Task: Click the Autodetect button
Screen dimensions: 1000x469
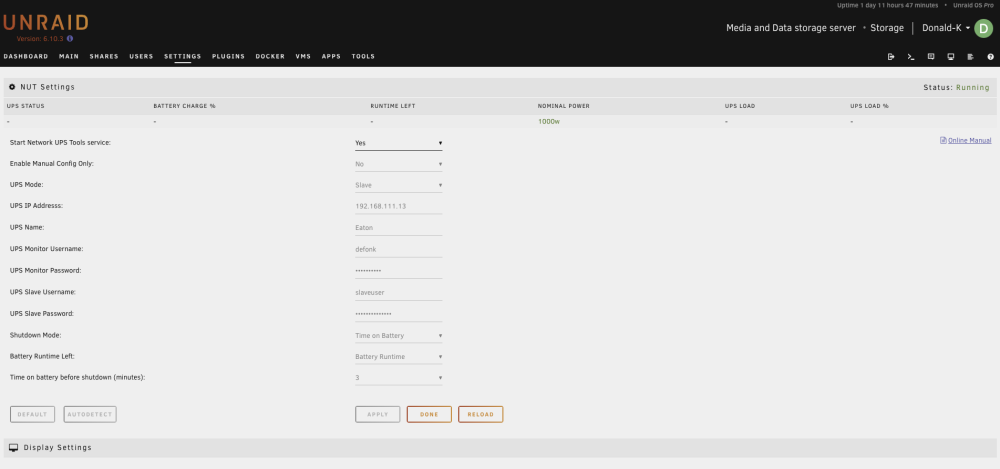Action: coord(90,414)
